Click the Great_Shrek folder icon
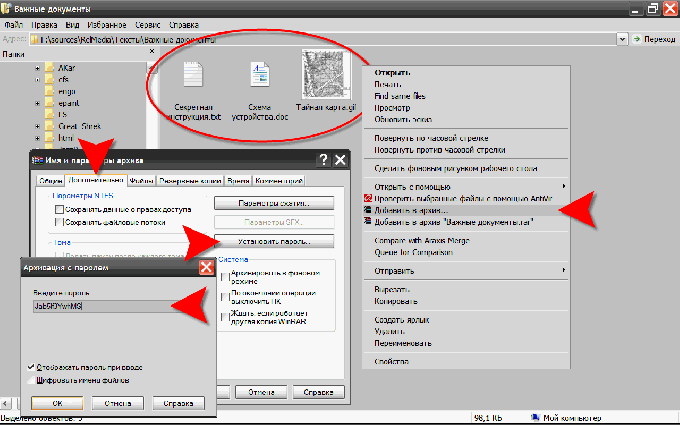This screenshot has width=680, height=425. click(x=50, y=126)
